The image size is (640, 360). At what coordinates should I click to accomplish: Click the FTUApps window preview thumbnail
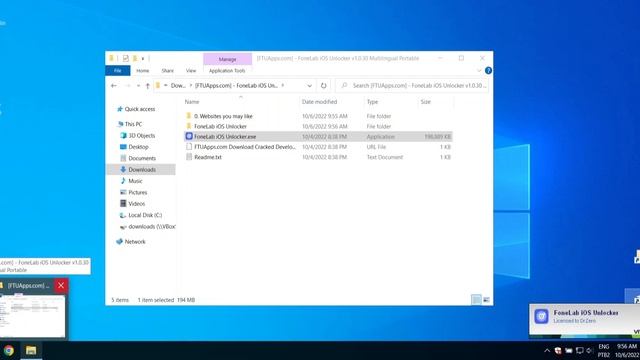tap(33, 316)
